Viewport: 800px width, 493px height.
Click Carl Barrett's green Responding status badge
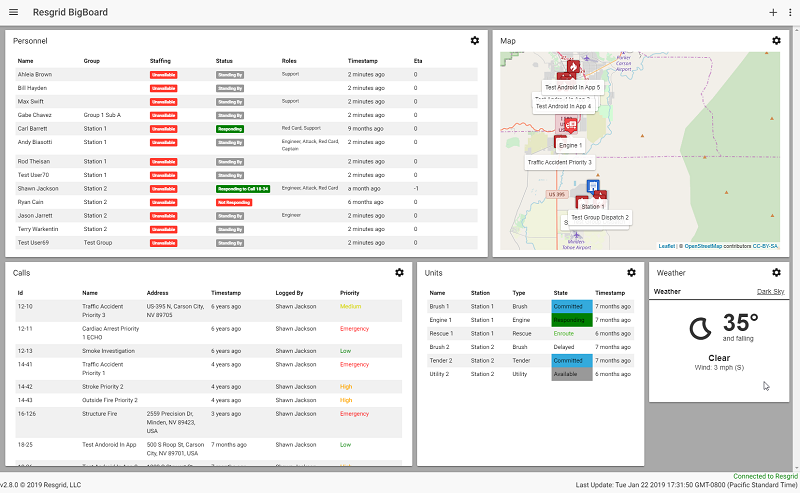pos(228,129)
